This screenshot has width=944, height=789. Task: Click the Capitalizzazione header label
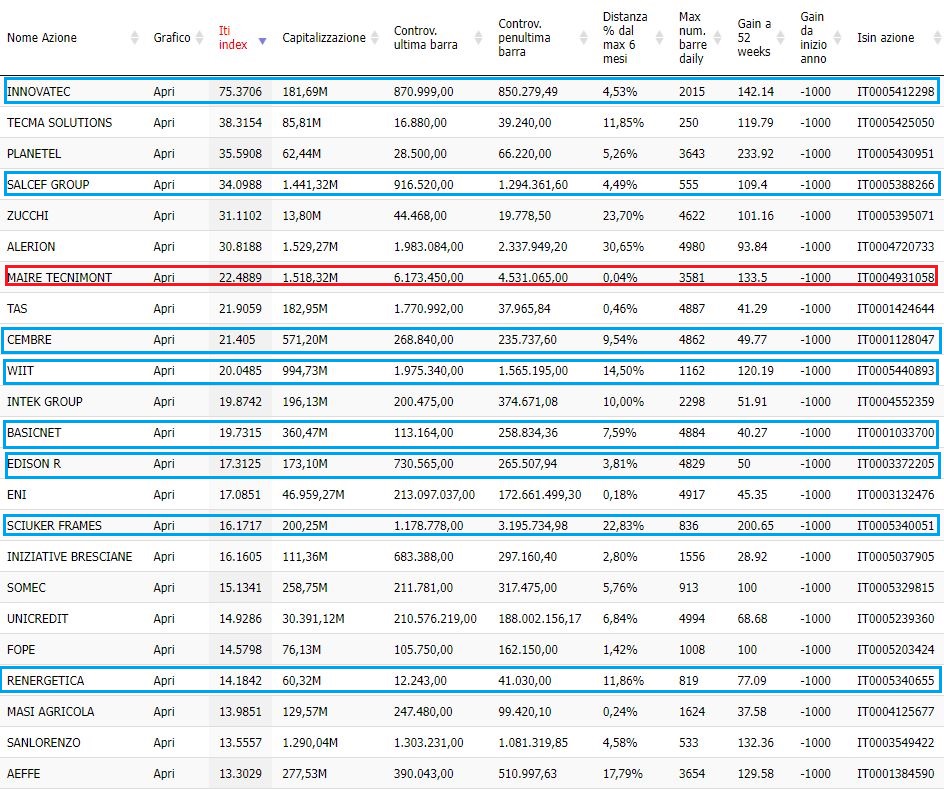[x=324, y=38]
